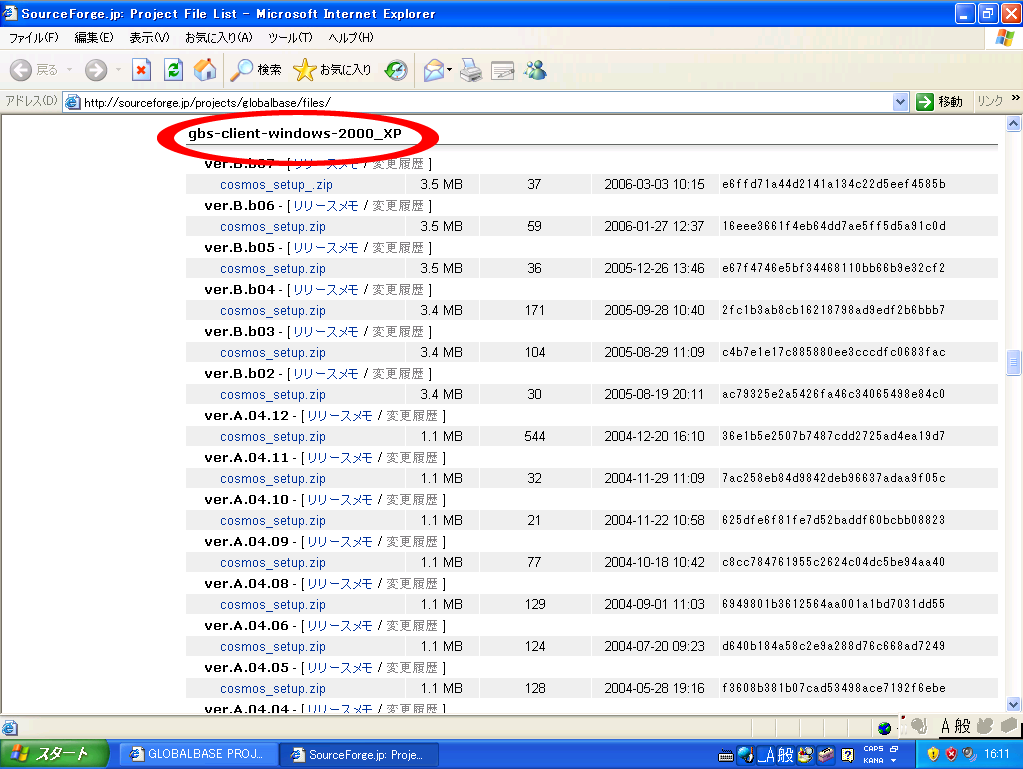Viewport: 1023px width, 769px height.
Task: Open the Back button history dropdown arrow
Action: click(69, 70)
